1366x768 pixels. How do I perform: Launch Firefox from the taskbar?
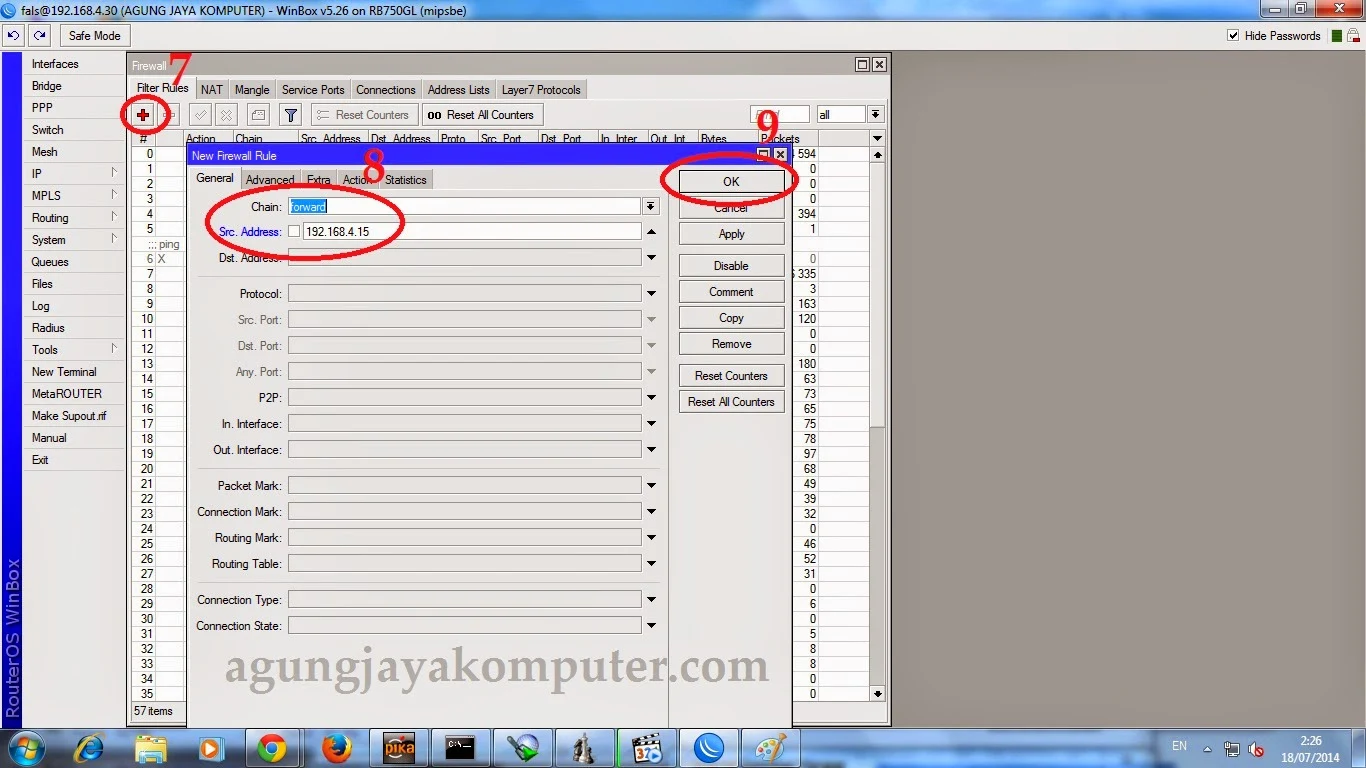pos(337,748)
